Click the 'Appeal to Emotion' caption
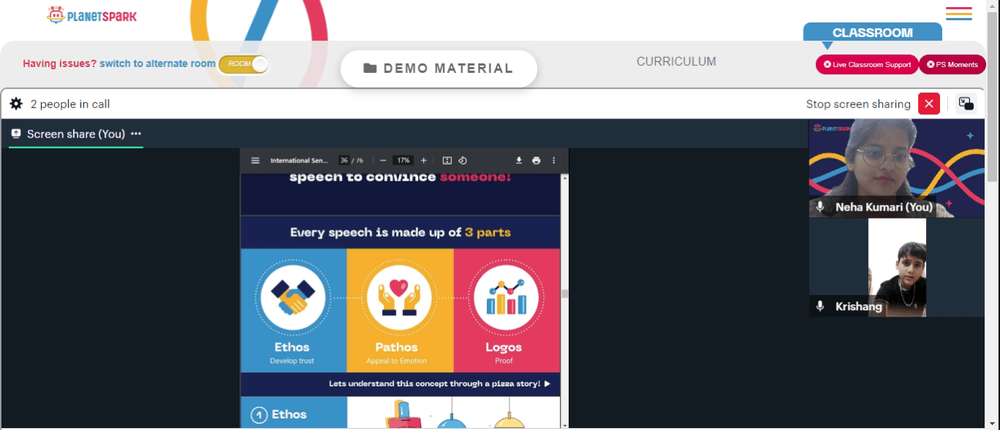Image resolution: width=1000 pixels, height=430 pixels. (396, 361)
